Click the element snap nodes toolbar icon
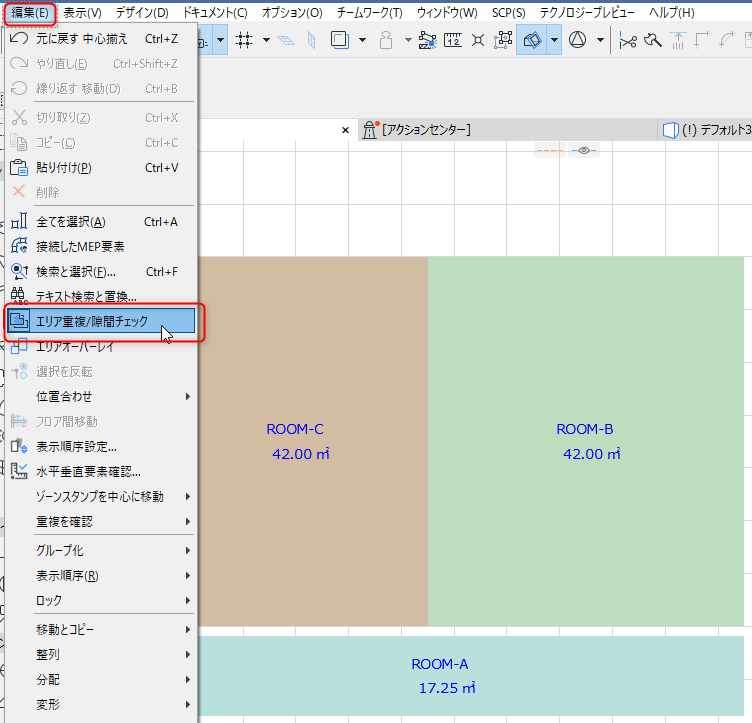Screen dimensions: 752x723 point(503,40)
